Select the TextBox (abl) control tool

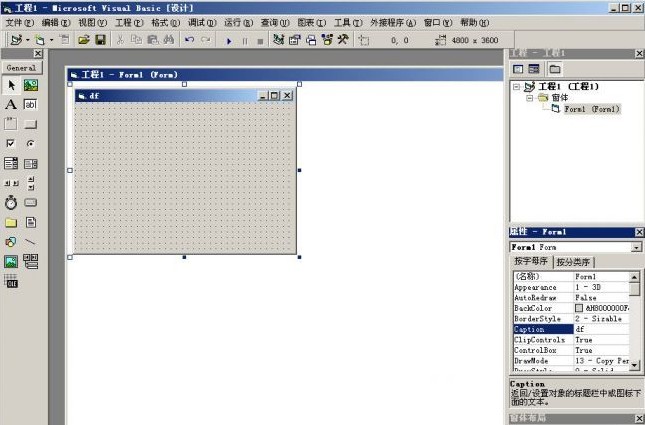(x=30, y=105)
